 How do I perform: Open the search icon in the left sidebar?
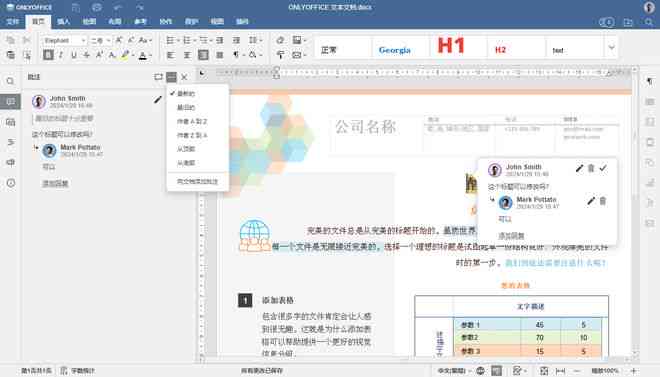[x=11, y=81]
